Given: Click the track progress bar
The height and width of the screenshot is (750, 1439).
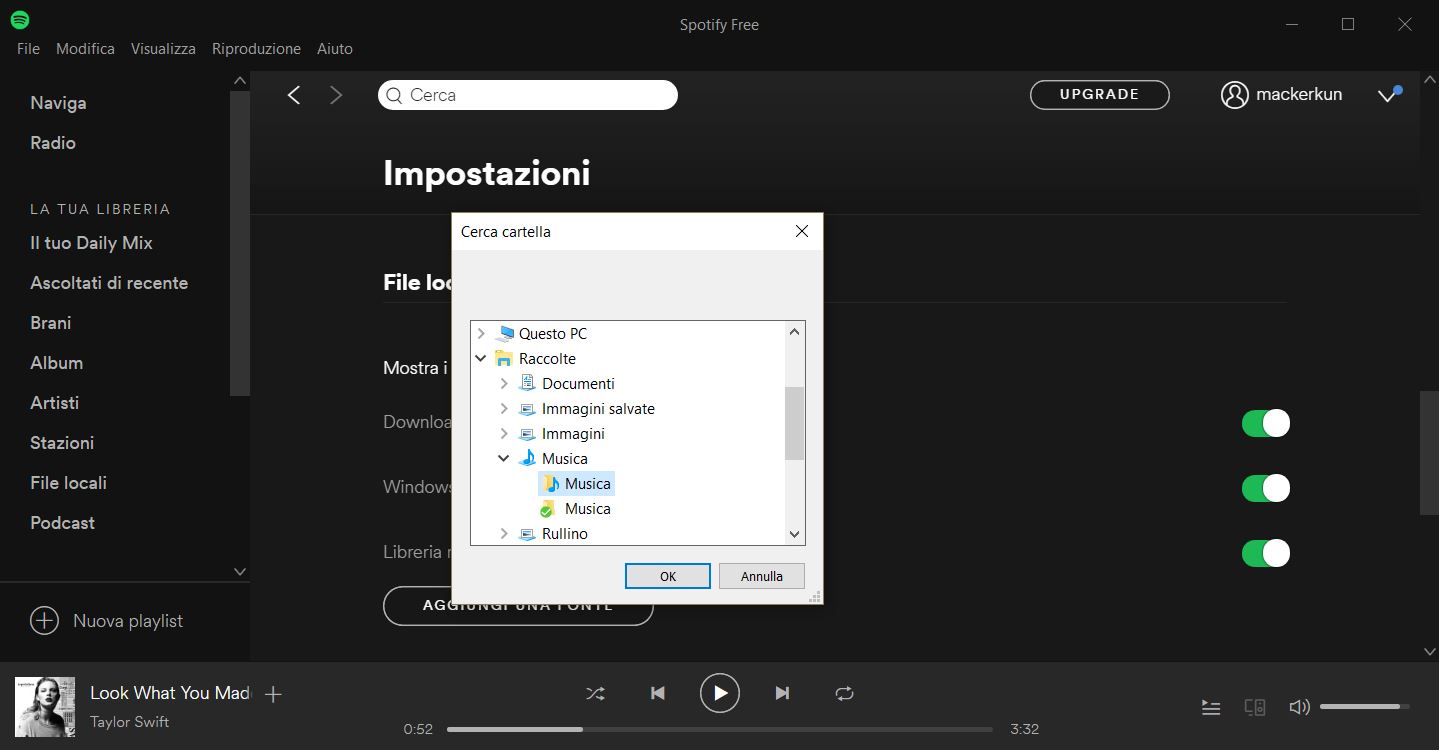Looking at the screenshot, I should (x=720, y=729).
